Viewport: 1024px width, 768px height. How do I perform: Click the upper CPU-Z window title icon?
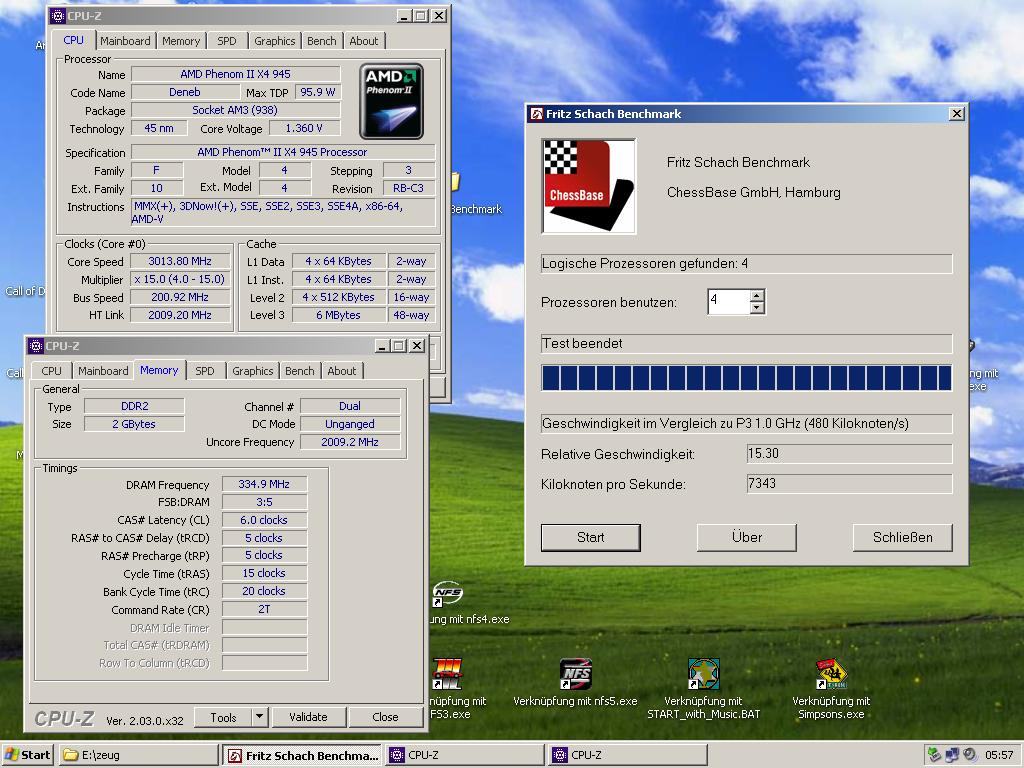[57, 16]
